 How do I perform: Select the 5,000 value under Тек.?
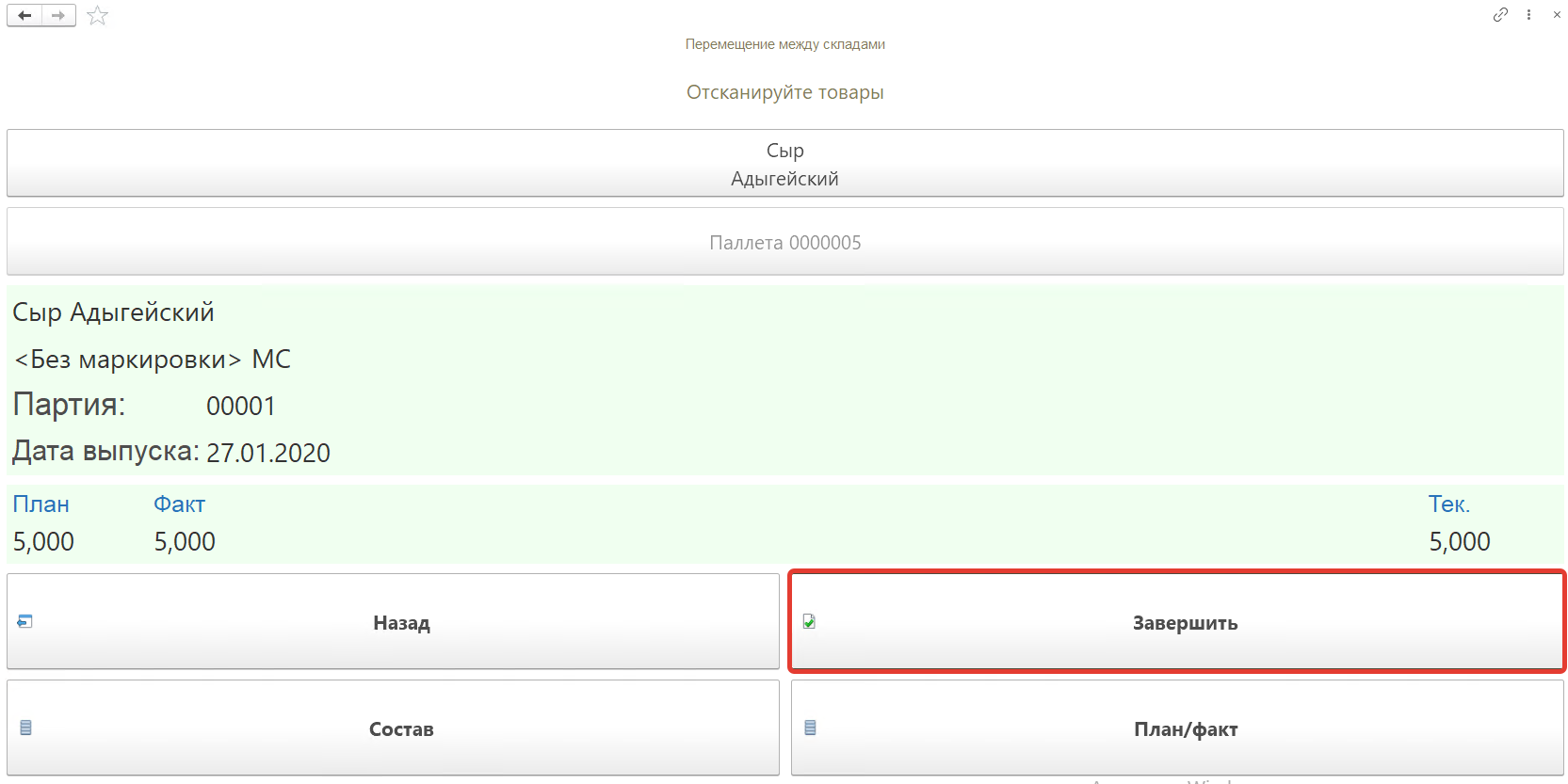coord(1459,542)
